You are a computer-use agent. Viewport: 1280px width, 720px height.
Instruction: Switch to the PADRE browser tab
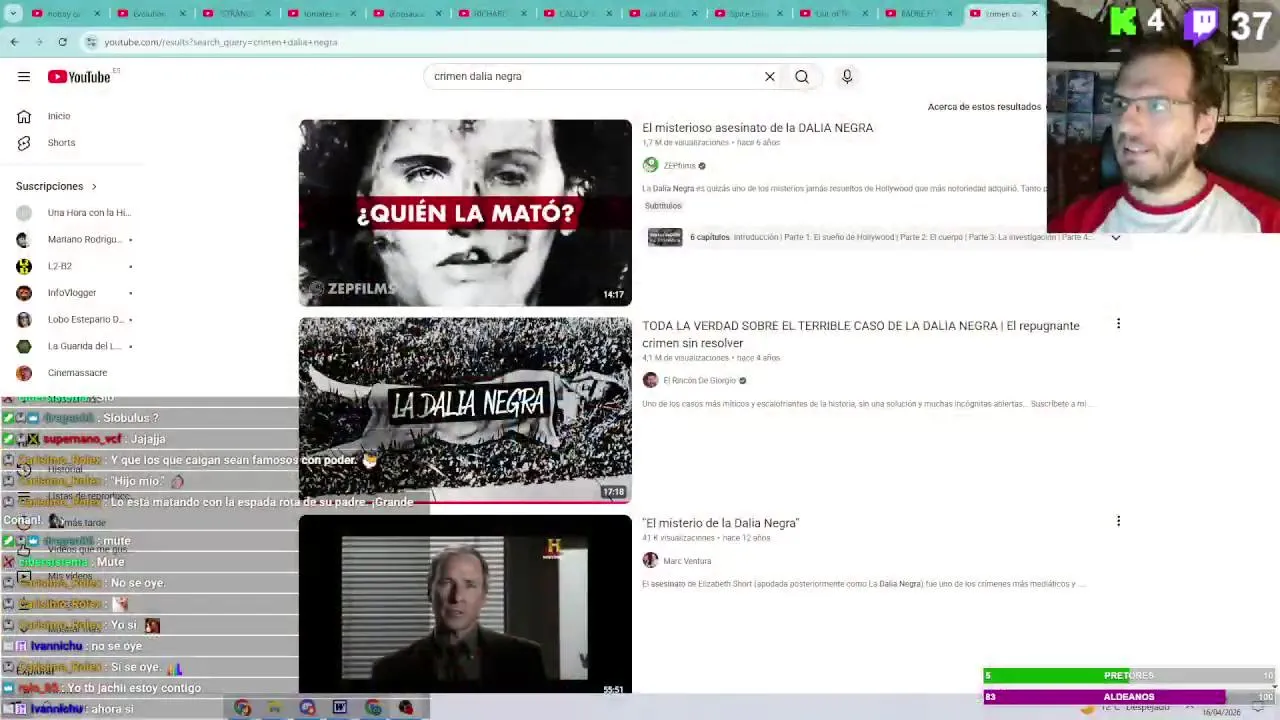point(918,13)
